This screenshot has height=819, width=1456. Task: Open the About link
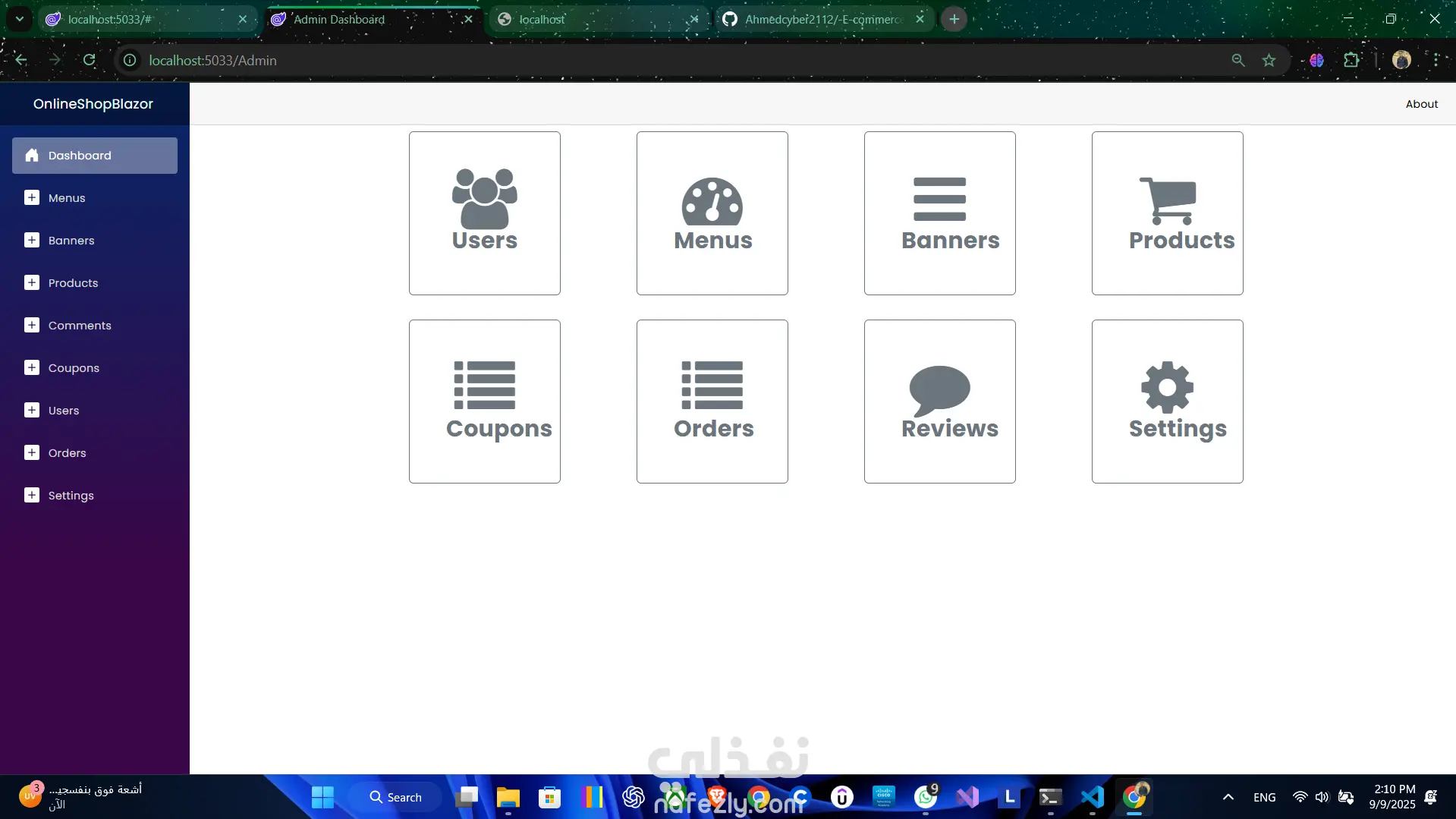pyautogui.click(x=1421, y=104)
